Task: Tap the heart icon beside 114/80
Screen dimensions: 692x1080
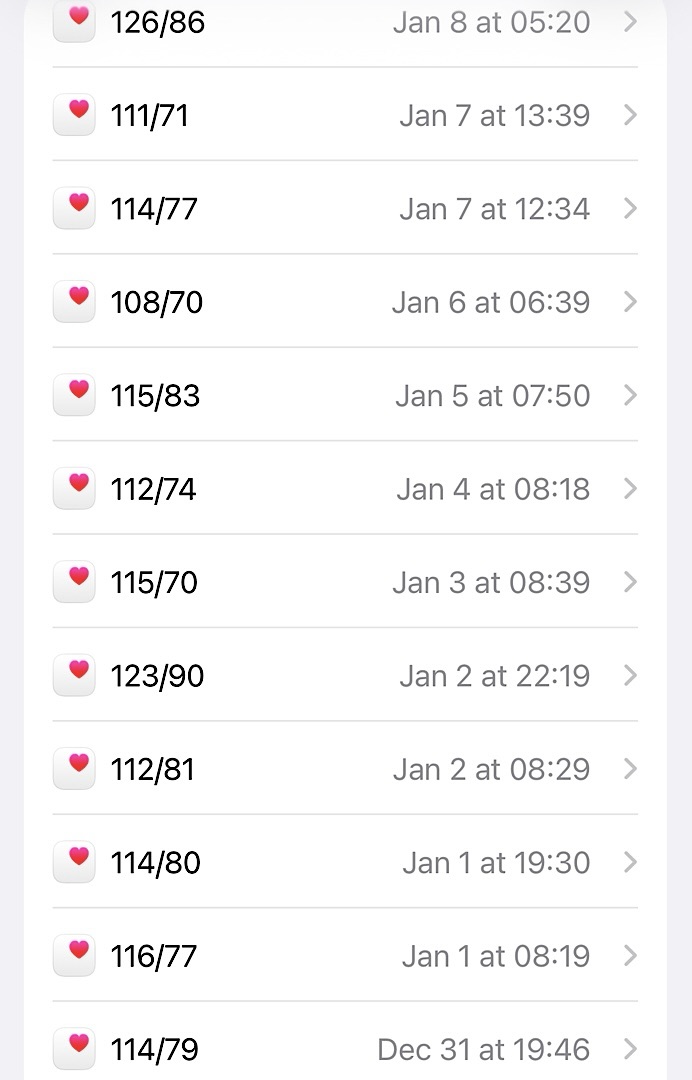Action: tap(74, 862)
